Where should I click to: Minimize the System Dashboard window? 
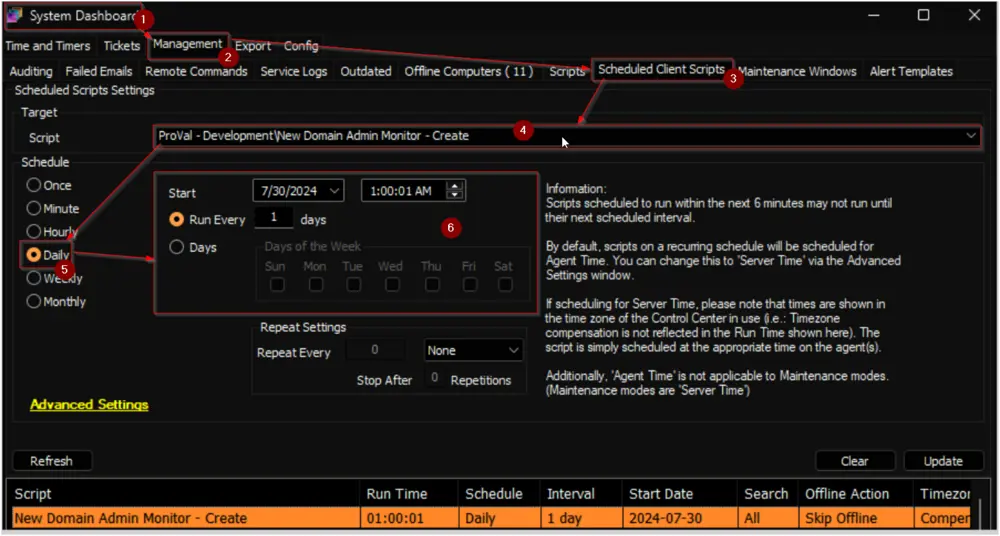click(x=874, y=15)
